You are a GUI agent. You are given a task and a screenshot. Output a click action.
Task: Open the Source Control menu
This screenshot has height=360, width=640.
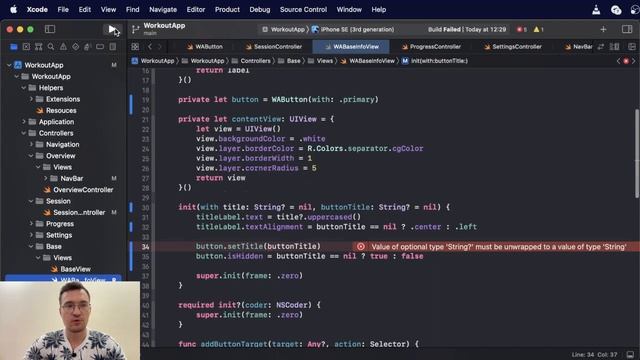(303, 9)
